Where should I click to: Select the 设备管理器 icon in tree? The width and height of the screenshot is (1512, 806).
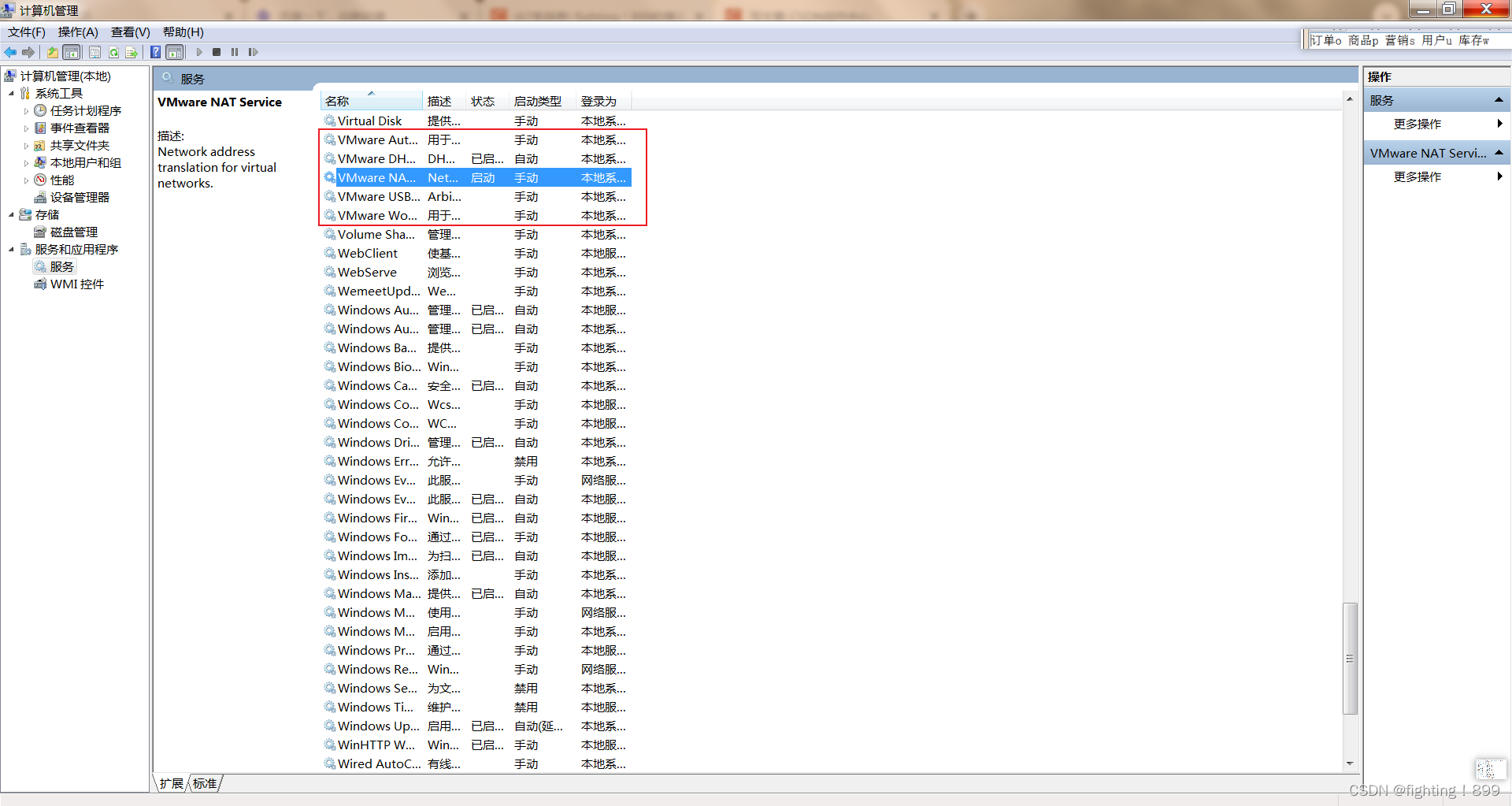point(40,198)
